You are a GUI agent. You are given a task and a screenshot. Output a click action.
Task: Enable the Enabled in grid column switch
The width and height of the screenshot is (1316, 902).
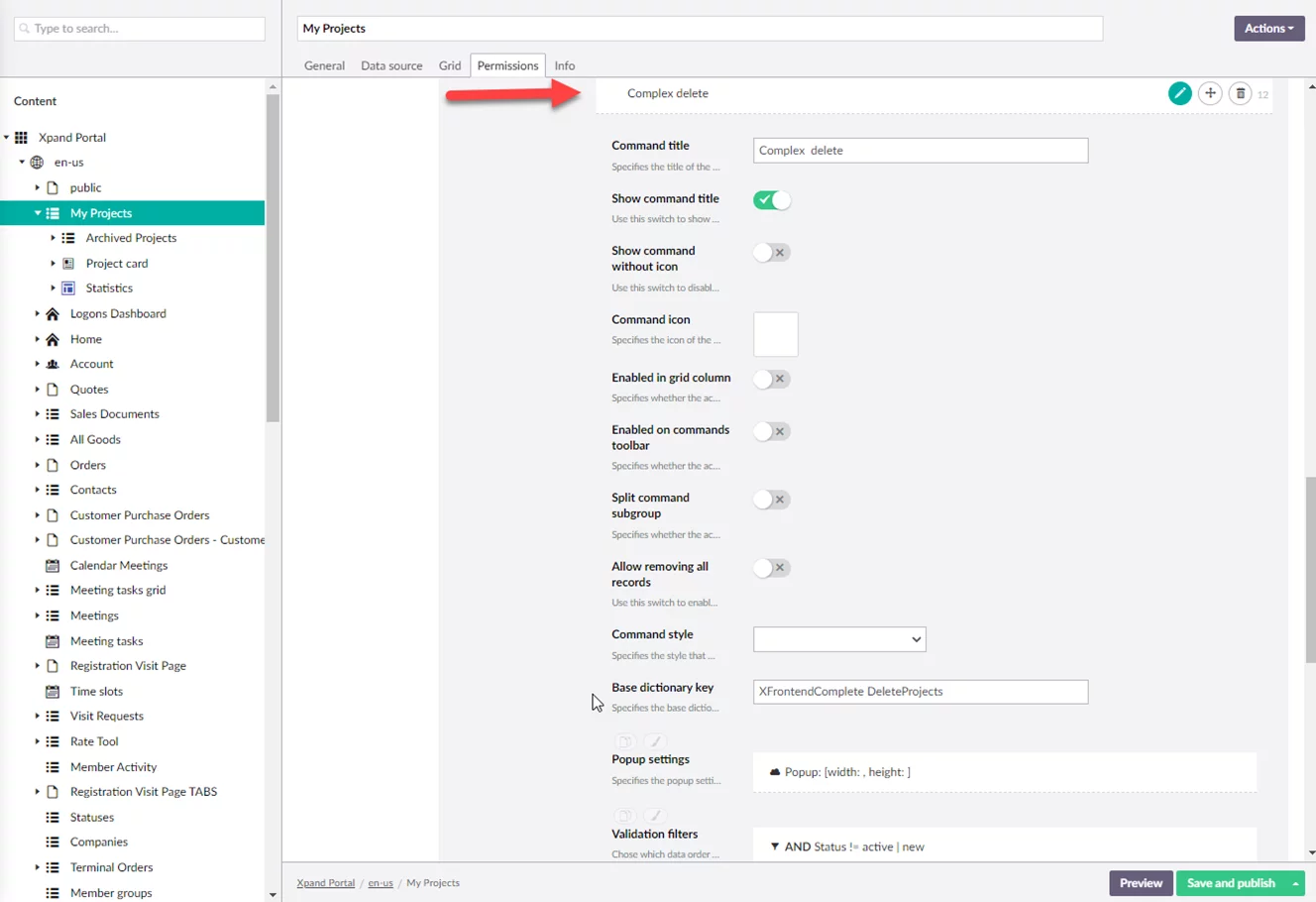pyautogui.click(x=771, y=379)
